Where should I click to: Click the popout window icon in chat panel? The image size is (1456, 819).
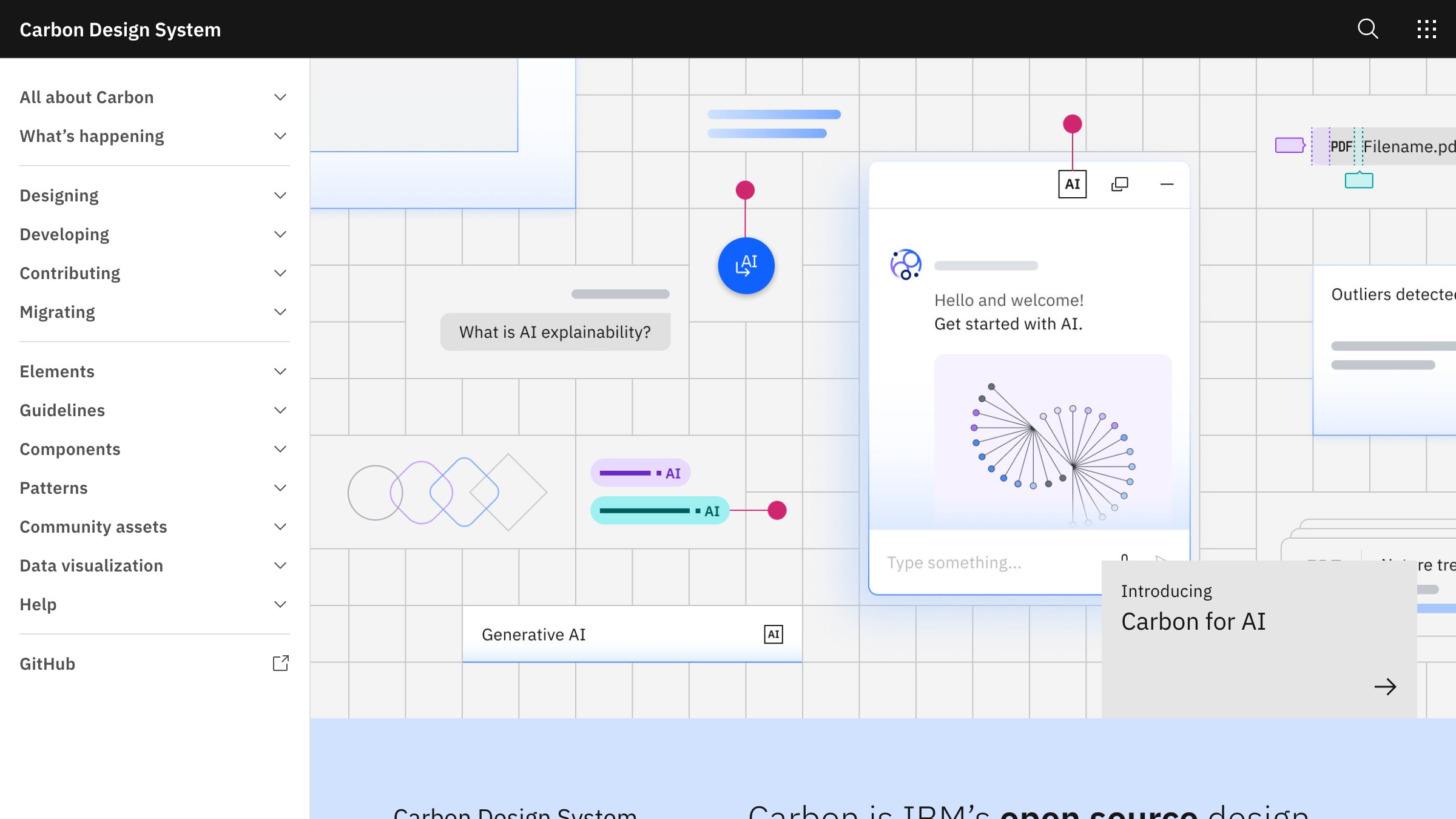pos(1119,184)
